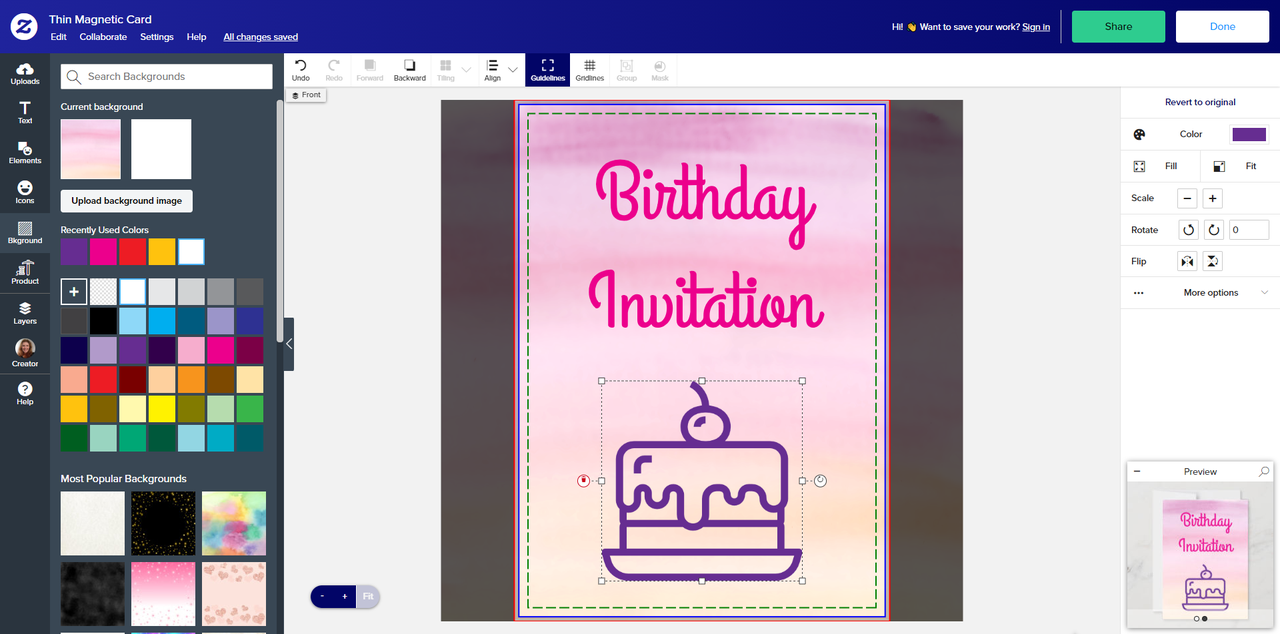Select the Text tool in sidebar
Viewport: 1280px width, 634px height.
(x=25, y=113)
